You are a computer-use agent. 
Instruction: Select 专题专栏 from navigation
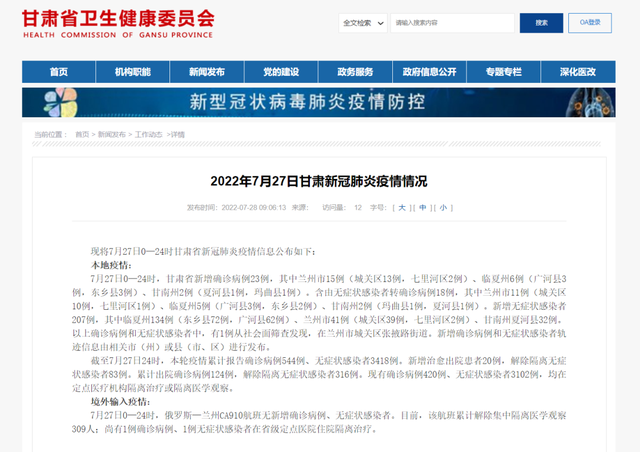[x=503, y=72]
